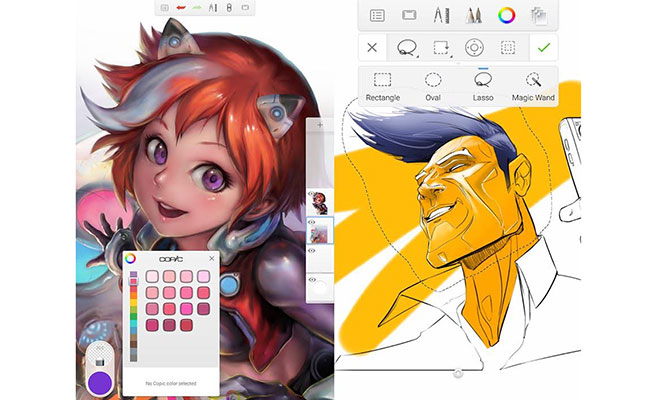The width and height of the screenshot is (650, 400).
Task: Select the purple family on Copic color strip
Action: click(x=133, y=274)
